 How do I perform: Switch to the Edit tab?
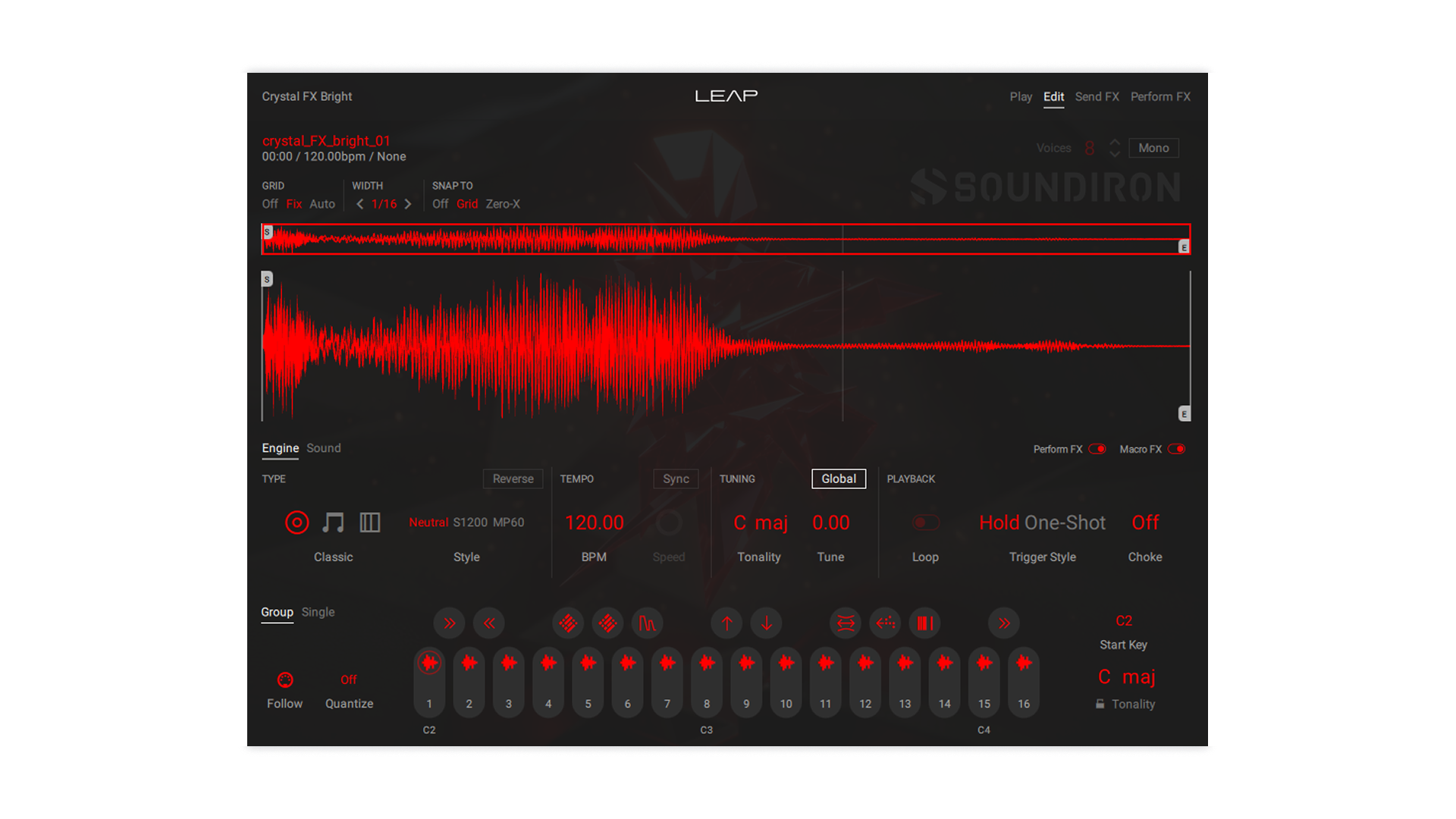pos(1053,96)
